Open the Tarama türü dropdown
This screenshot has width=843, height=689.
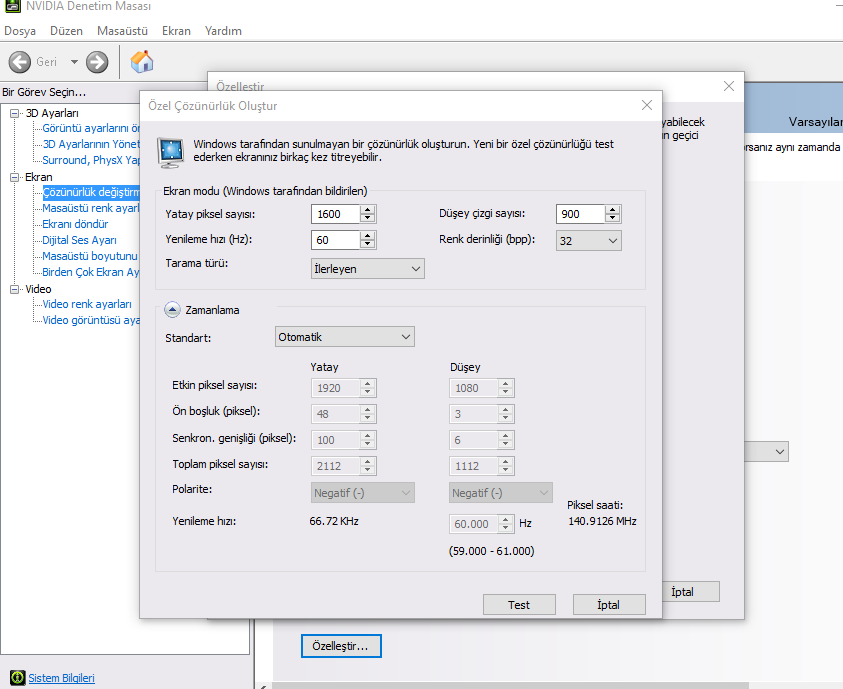[x=368, y=269]
